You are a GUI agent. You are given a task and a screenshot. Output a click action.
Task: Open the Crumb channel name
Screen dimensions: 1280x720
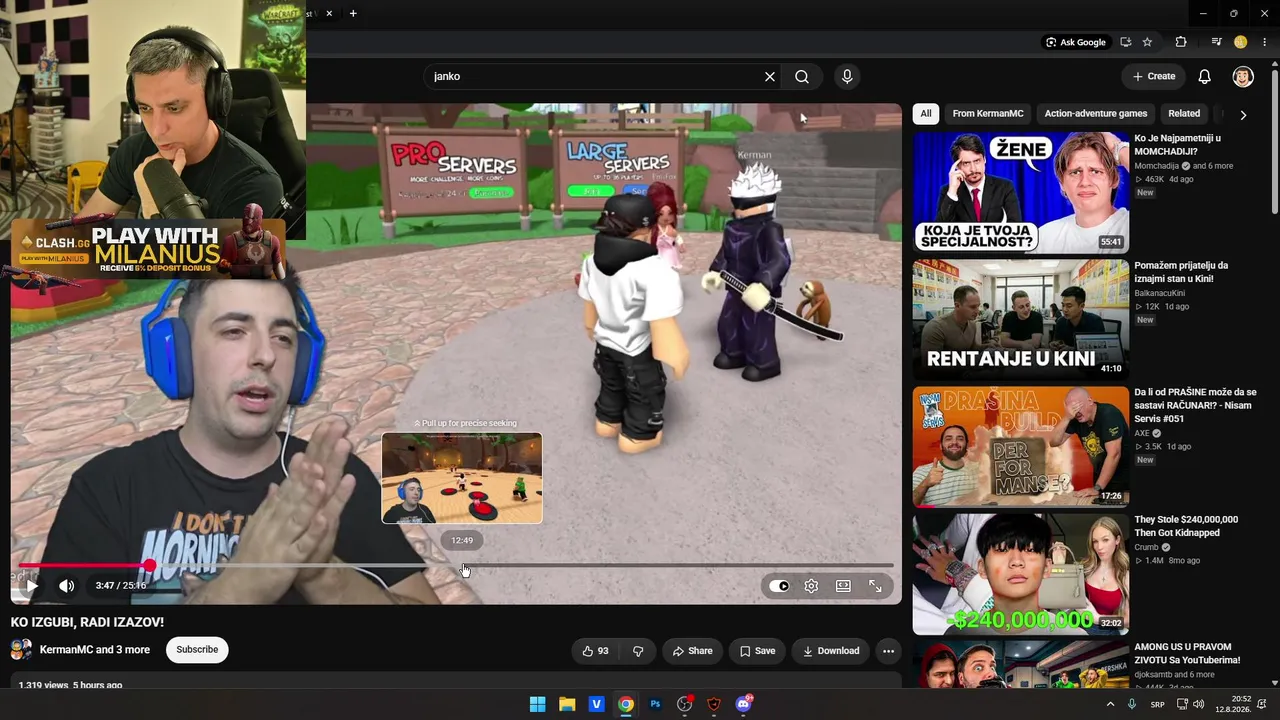[x=1146, y=547]
